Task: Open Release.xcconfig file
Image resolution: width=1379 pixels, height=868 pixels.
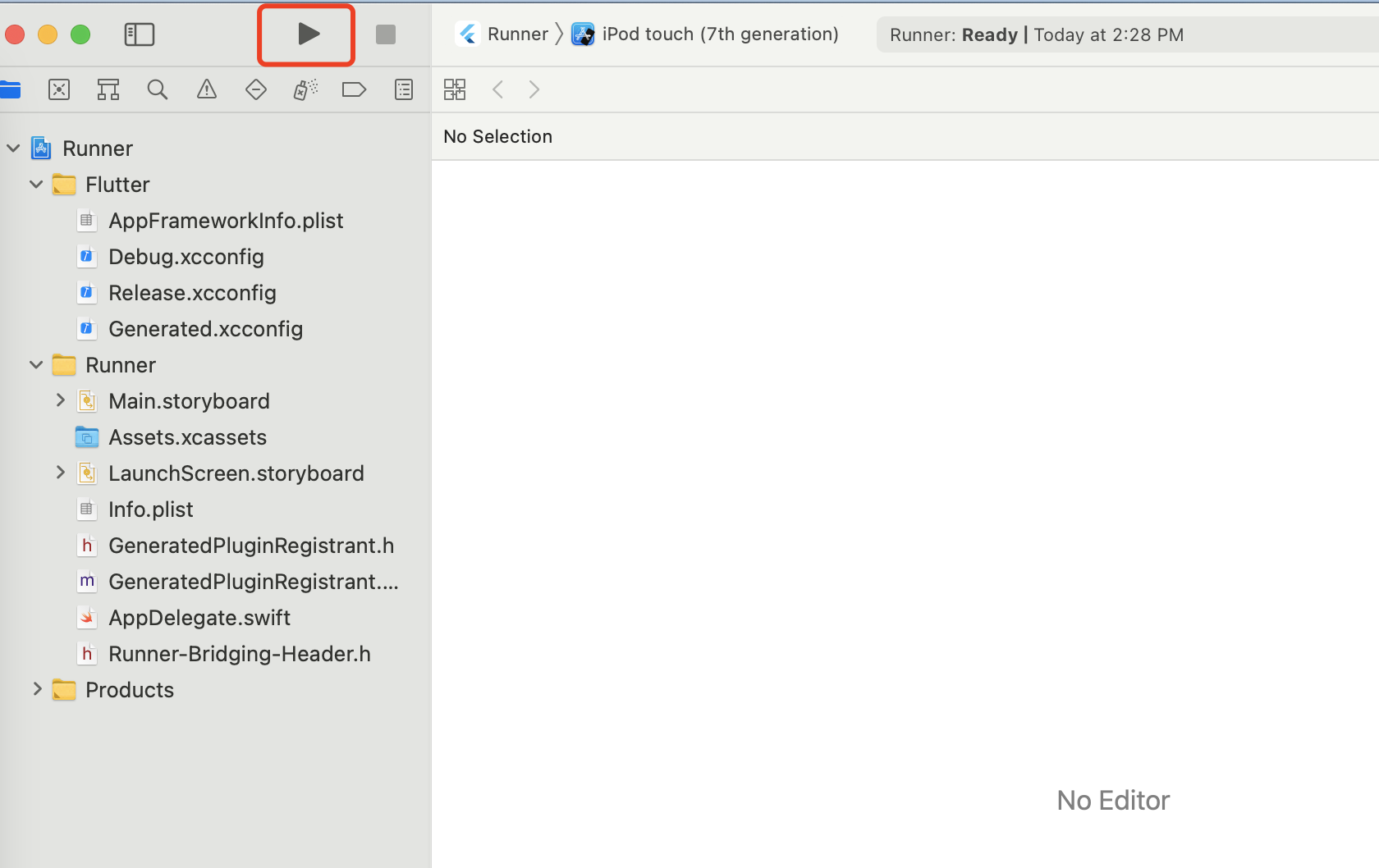Action: coord(176,293)
